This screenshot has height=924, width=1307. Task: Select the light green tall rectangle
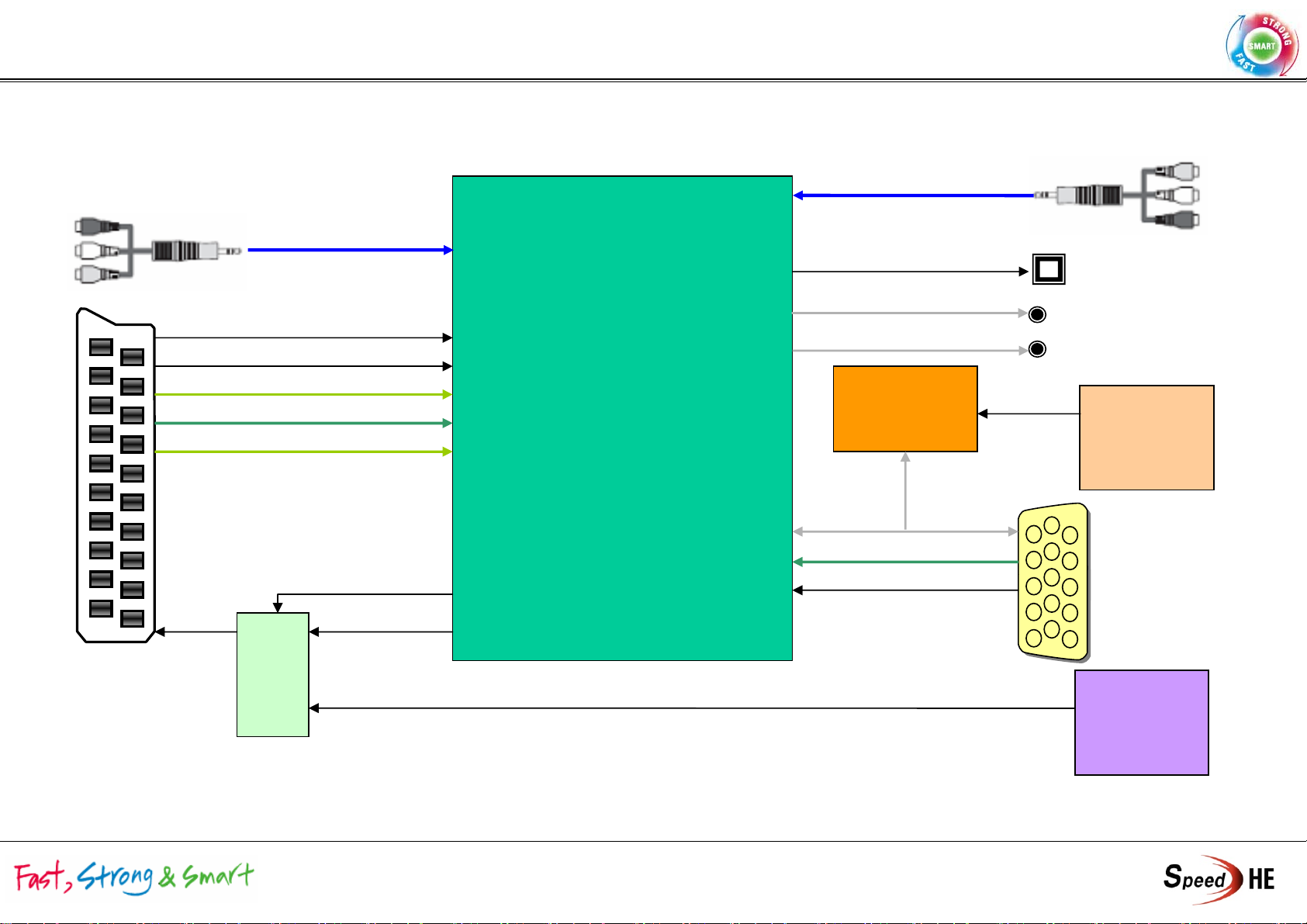[x=272, y=674]
